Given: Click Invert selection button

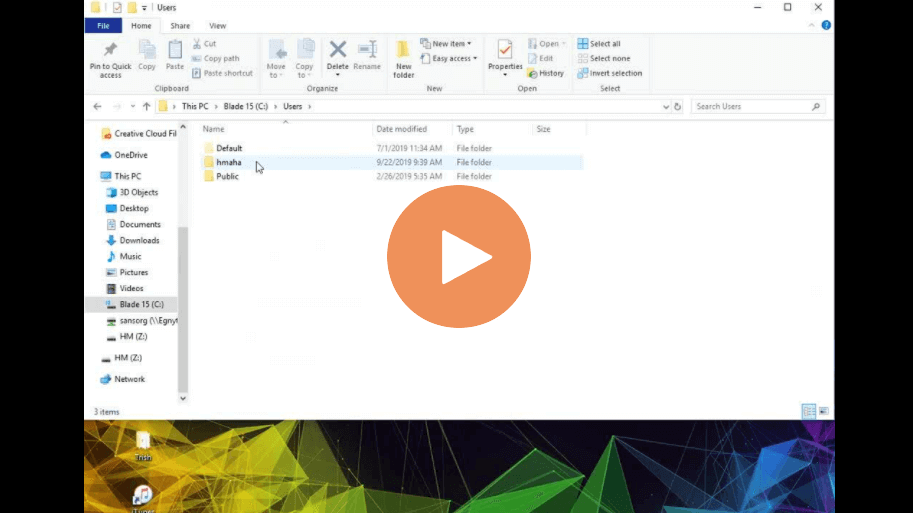Looking at the screenshot, I should [610, 73].
